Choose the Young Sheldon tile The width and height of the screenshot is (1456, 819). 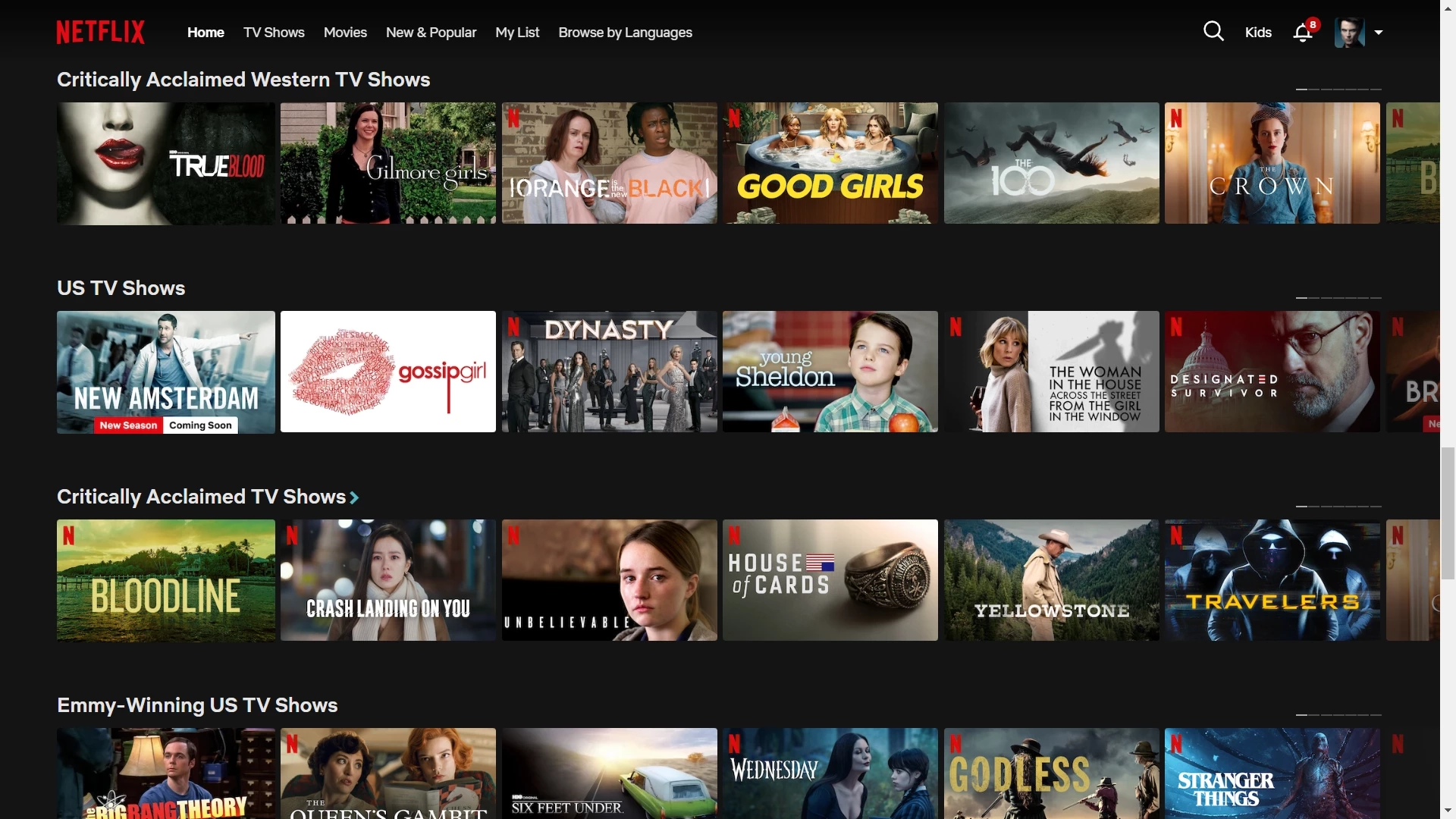coord(830,372)
